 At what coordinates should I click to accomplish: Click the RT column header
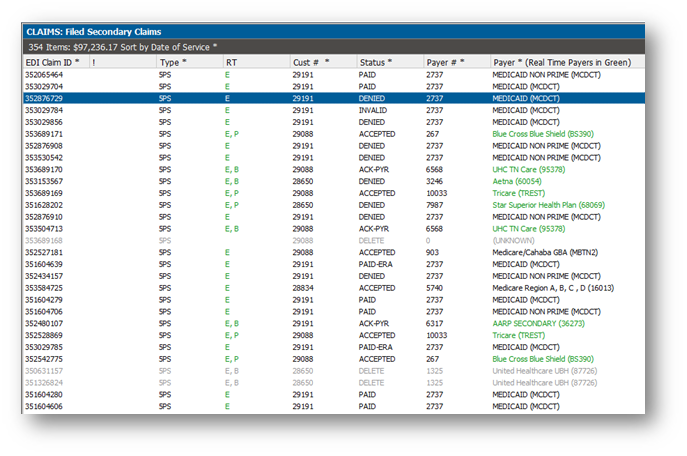[x=231, y=62]
